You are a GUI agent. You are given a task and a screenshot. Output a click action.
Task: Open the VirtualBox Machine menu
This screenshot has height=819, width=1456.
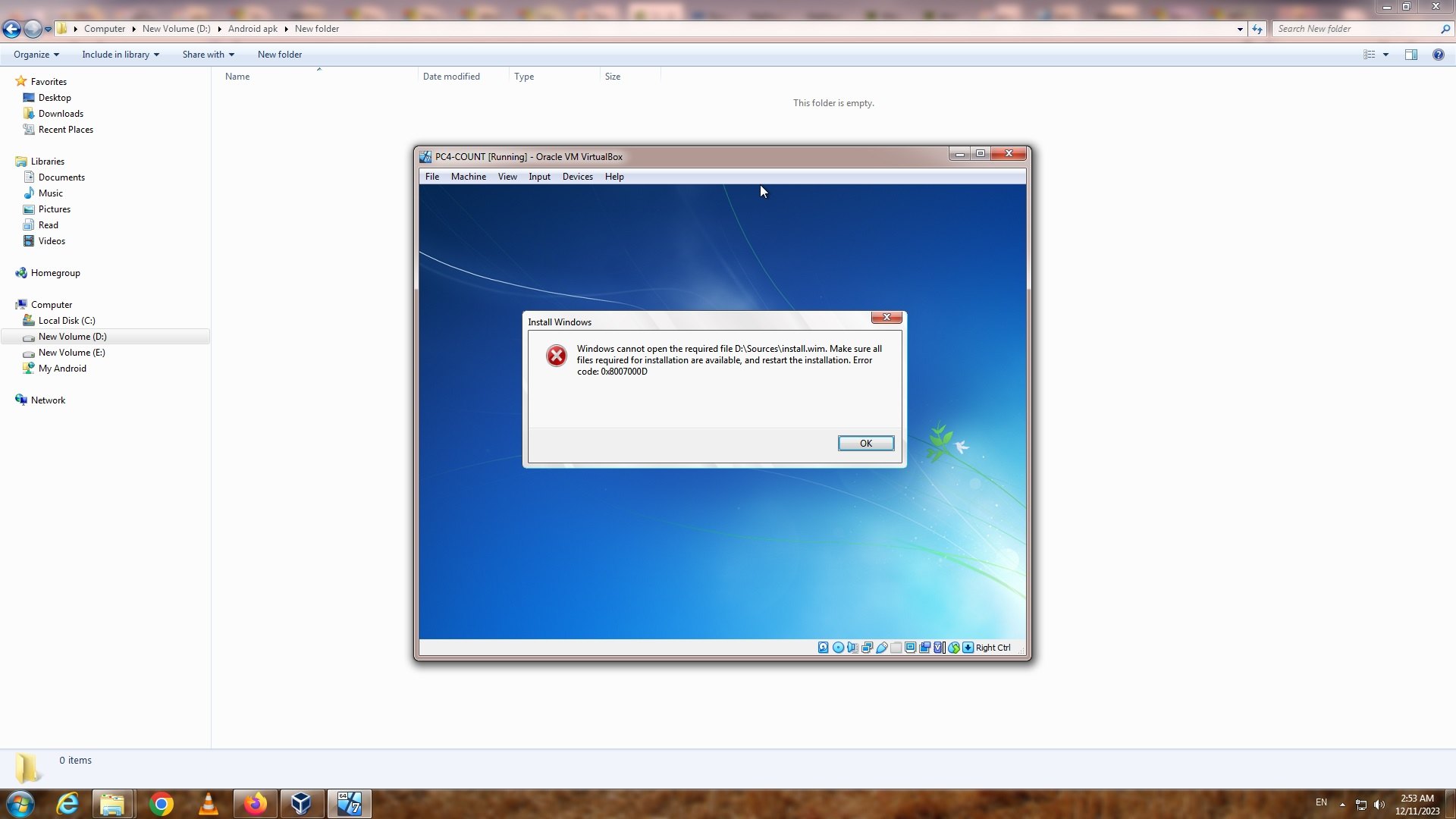point(469,177)
